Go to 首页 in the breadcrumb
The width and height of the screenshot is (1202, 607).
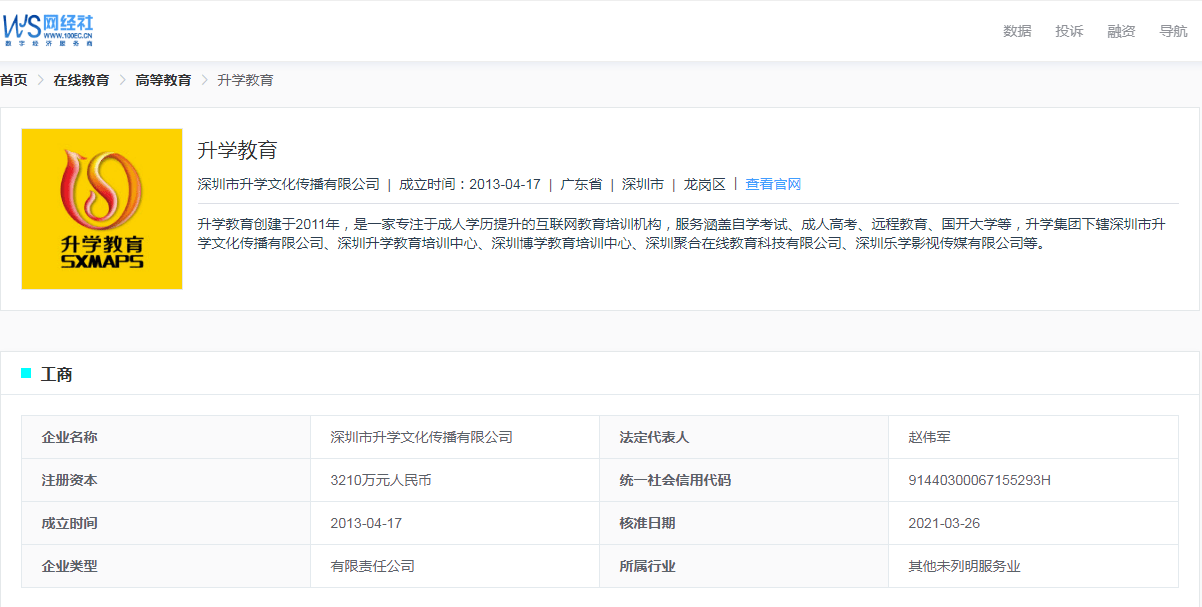click(x=14, y=80)
